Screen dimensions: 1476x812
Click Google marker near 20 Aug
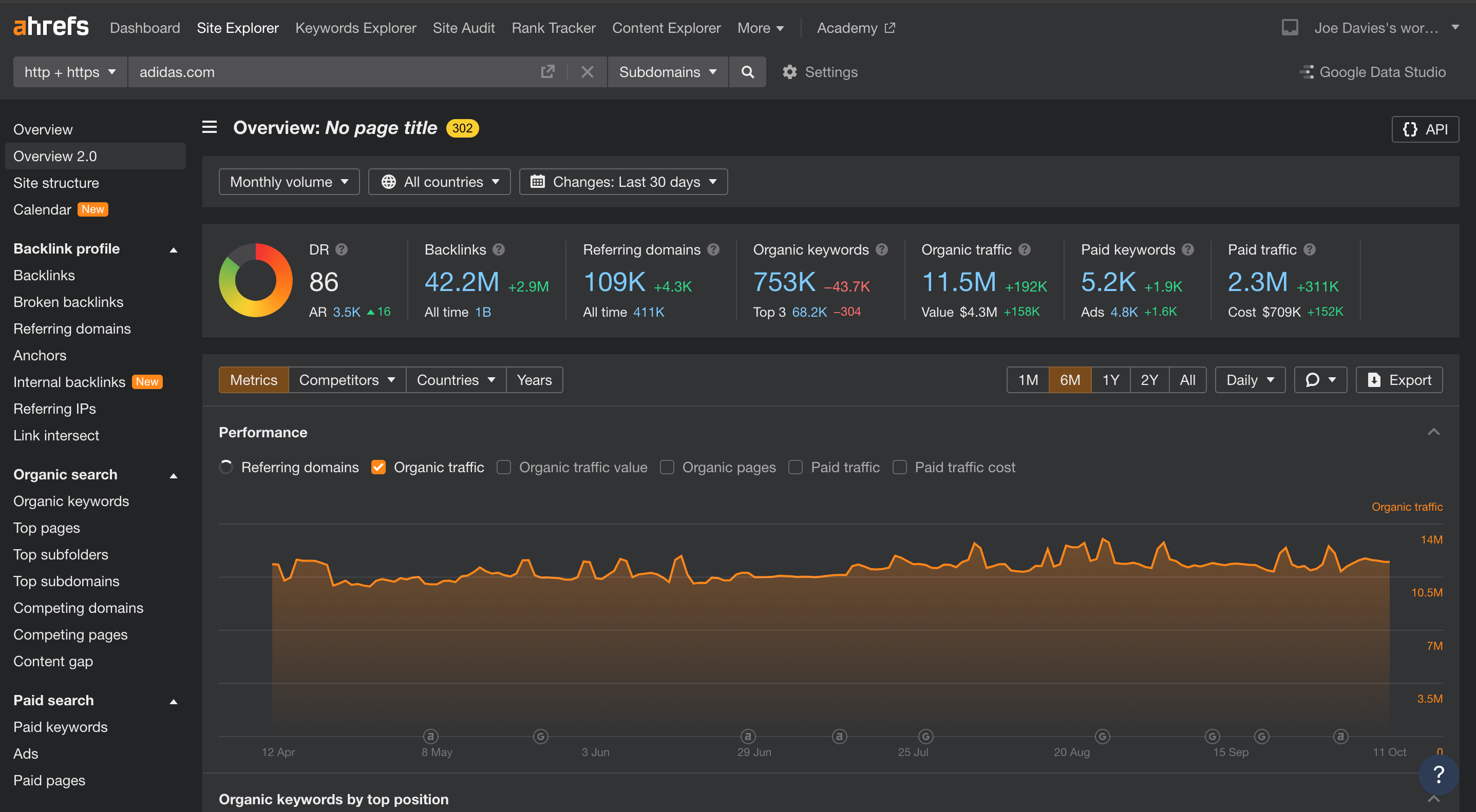(1103, 736)
